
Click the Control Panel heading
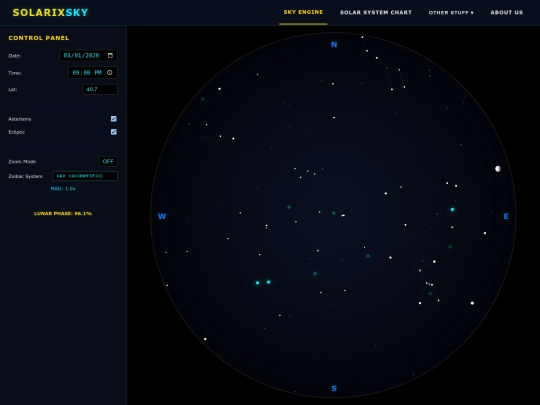[39, 38]
